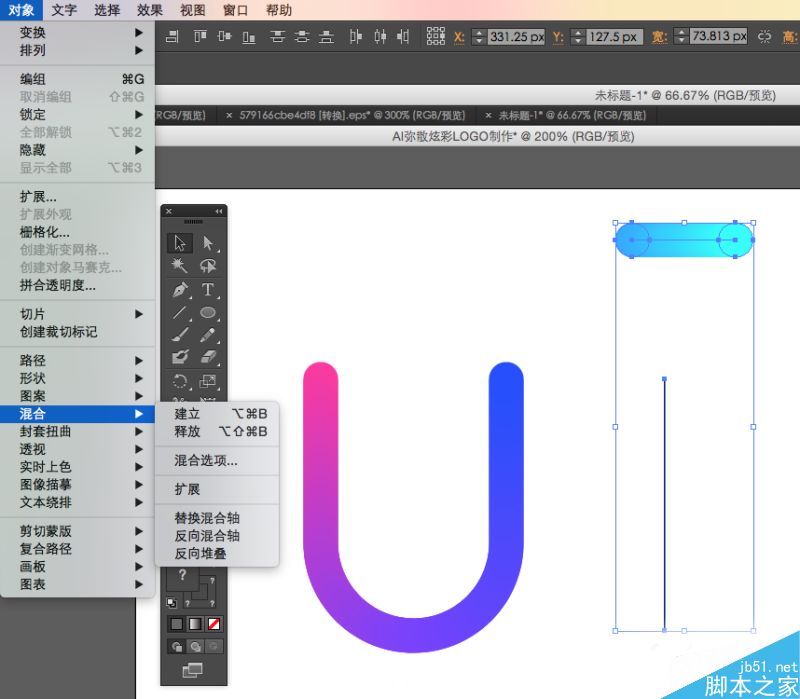Select the Pencil tool

click(x=208, y=335)
